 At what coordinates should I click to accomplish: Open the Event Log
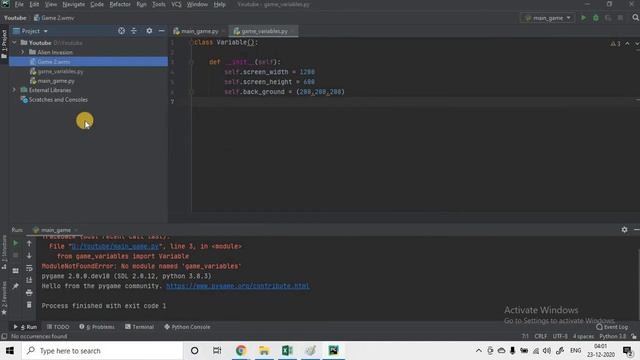pos(612,327)
